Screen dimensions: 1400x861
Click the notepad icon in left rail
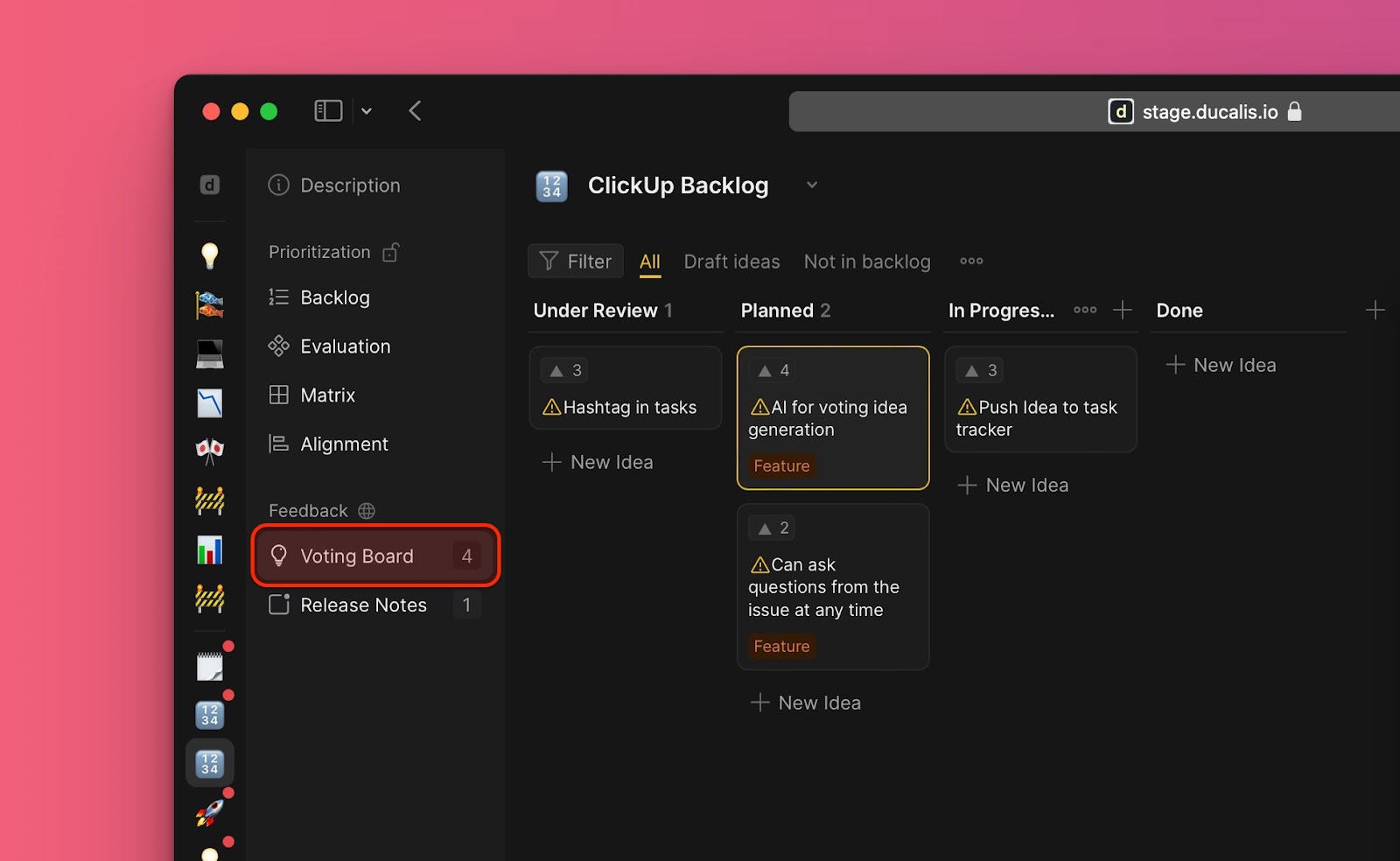coord(209,667)
